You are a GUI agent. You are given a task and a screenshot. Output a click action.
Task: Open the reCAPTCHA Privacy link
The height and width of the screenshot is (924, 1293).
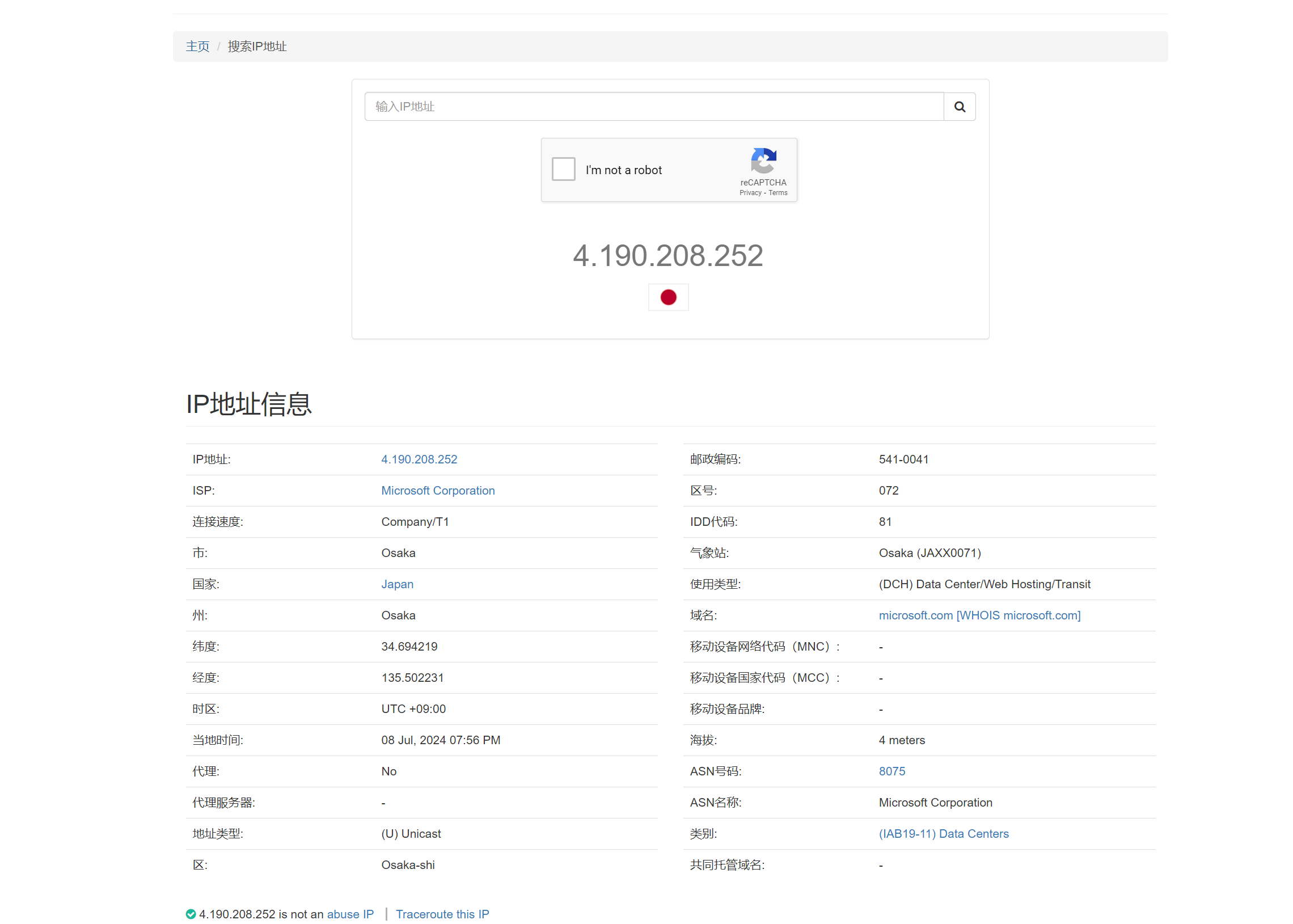coord(750,193)
